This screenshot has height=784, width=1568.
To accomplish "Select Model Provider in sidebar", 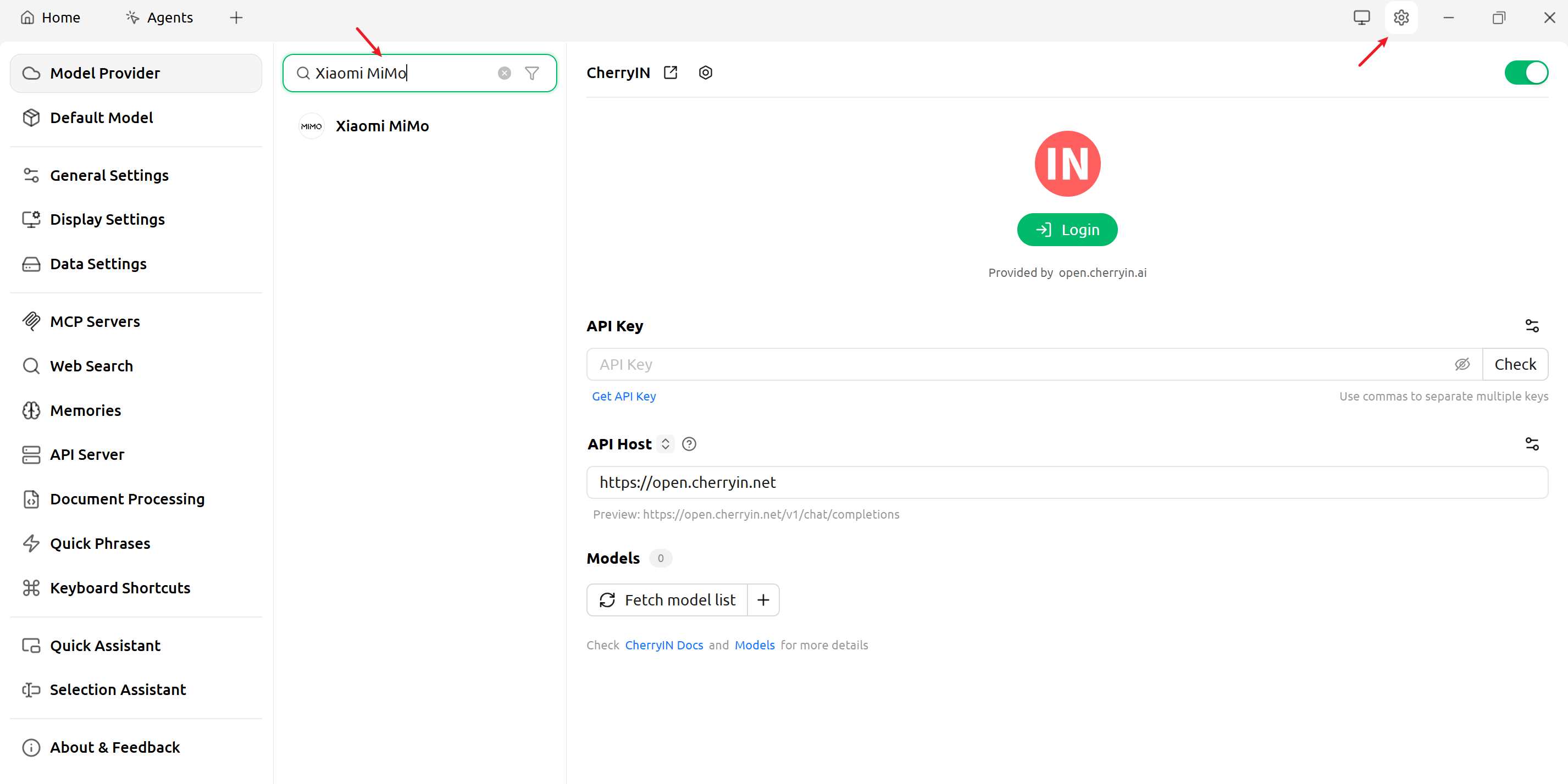I will (x=136, y=73).
